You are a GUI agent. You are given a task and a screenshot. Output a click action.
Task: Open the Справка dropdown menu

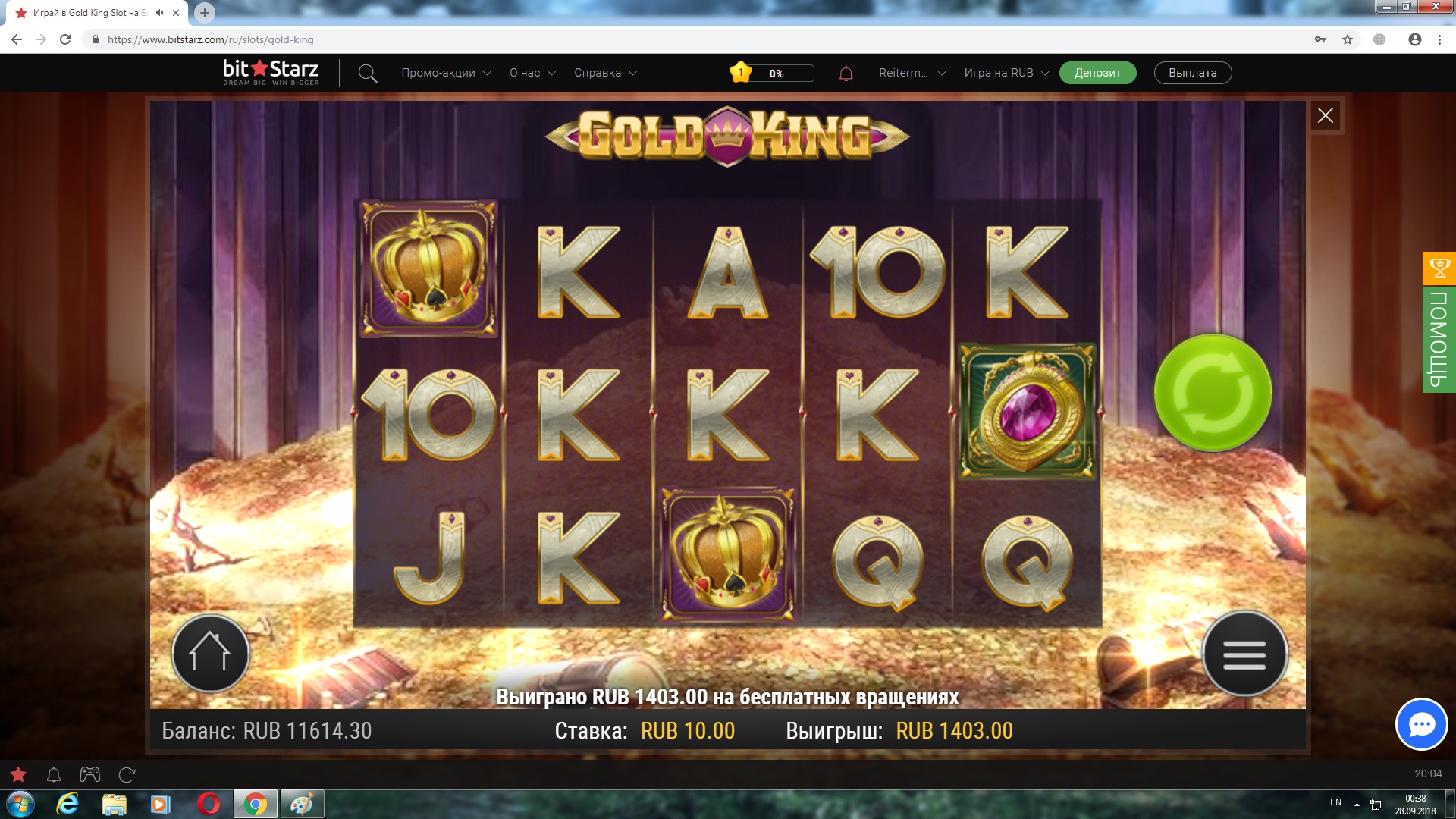[605, 73]
